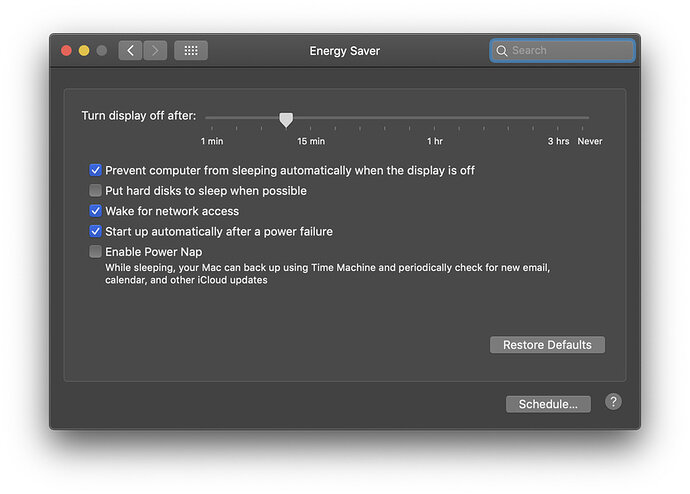Open the Schedule dialog
The image size is (690, 494).
coord(548,404)
